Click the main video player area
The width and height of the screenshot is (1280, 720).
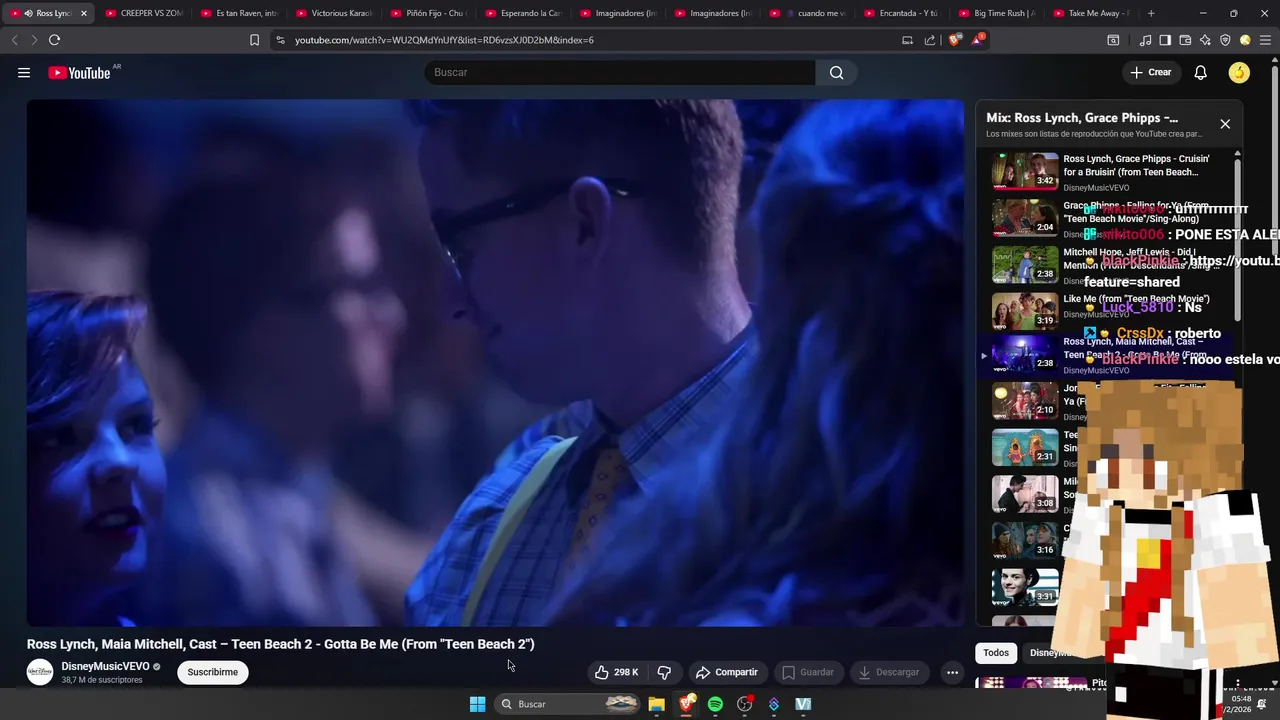tap(495, 362)
